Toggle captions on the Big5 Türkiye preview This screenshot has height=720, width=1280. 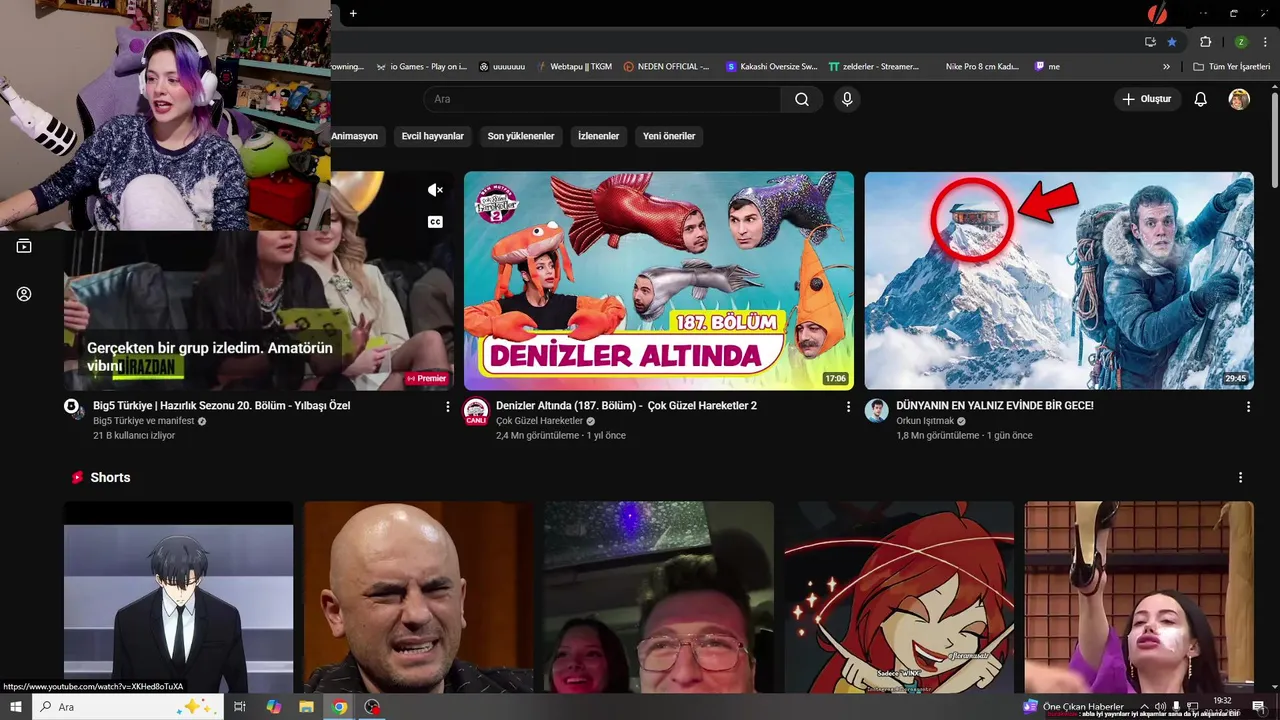pos(435,222)
